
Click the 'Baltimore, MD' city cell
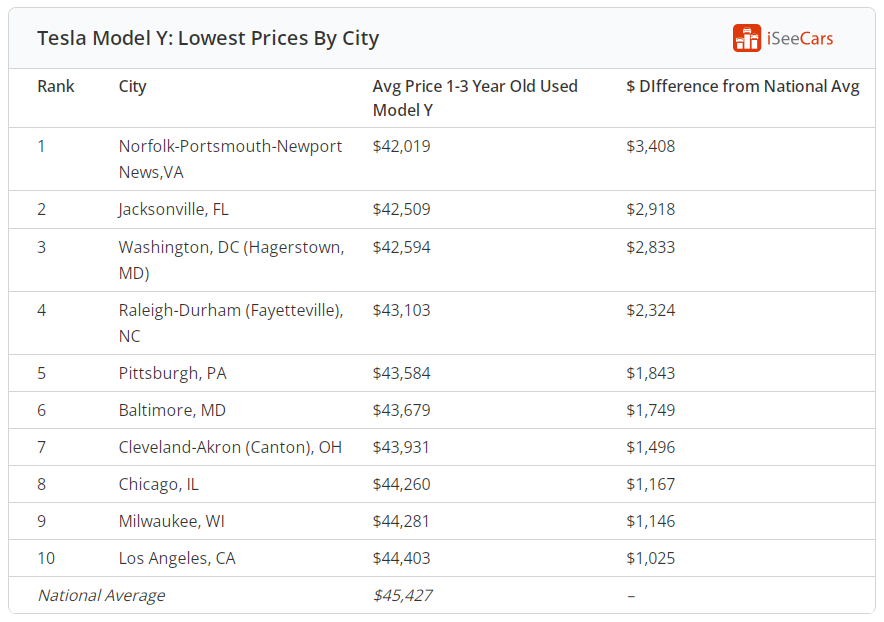172,411
